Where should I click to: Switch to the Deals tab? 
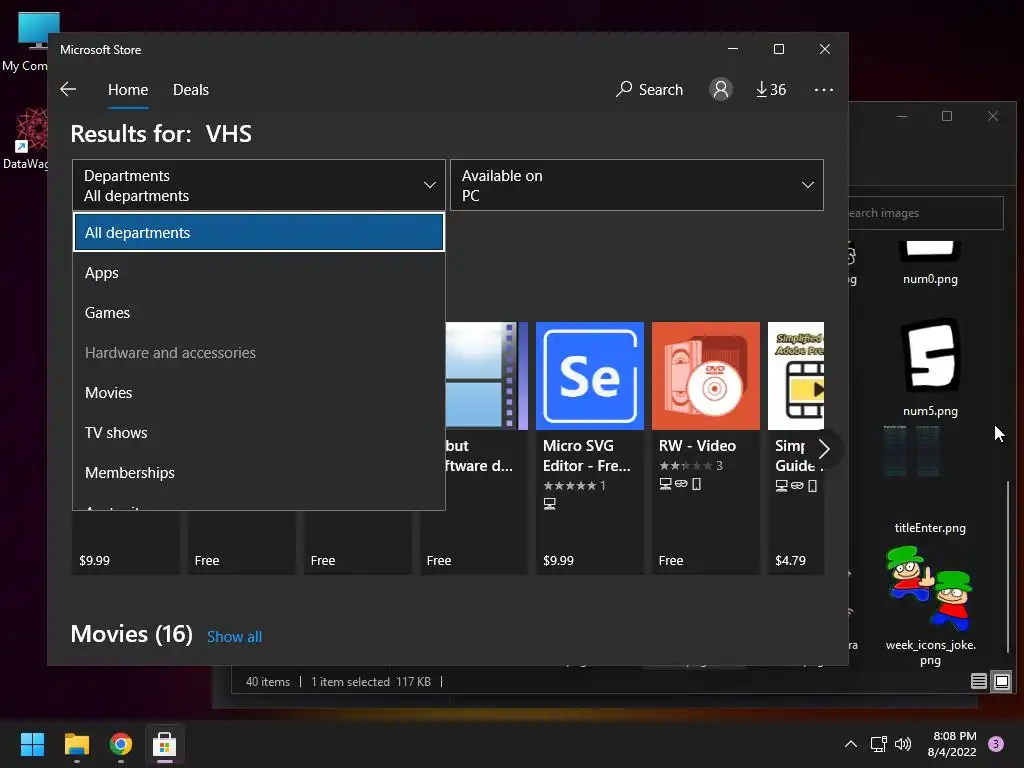[x=191, y=89]
